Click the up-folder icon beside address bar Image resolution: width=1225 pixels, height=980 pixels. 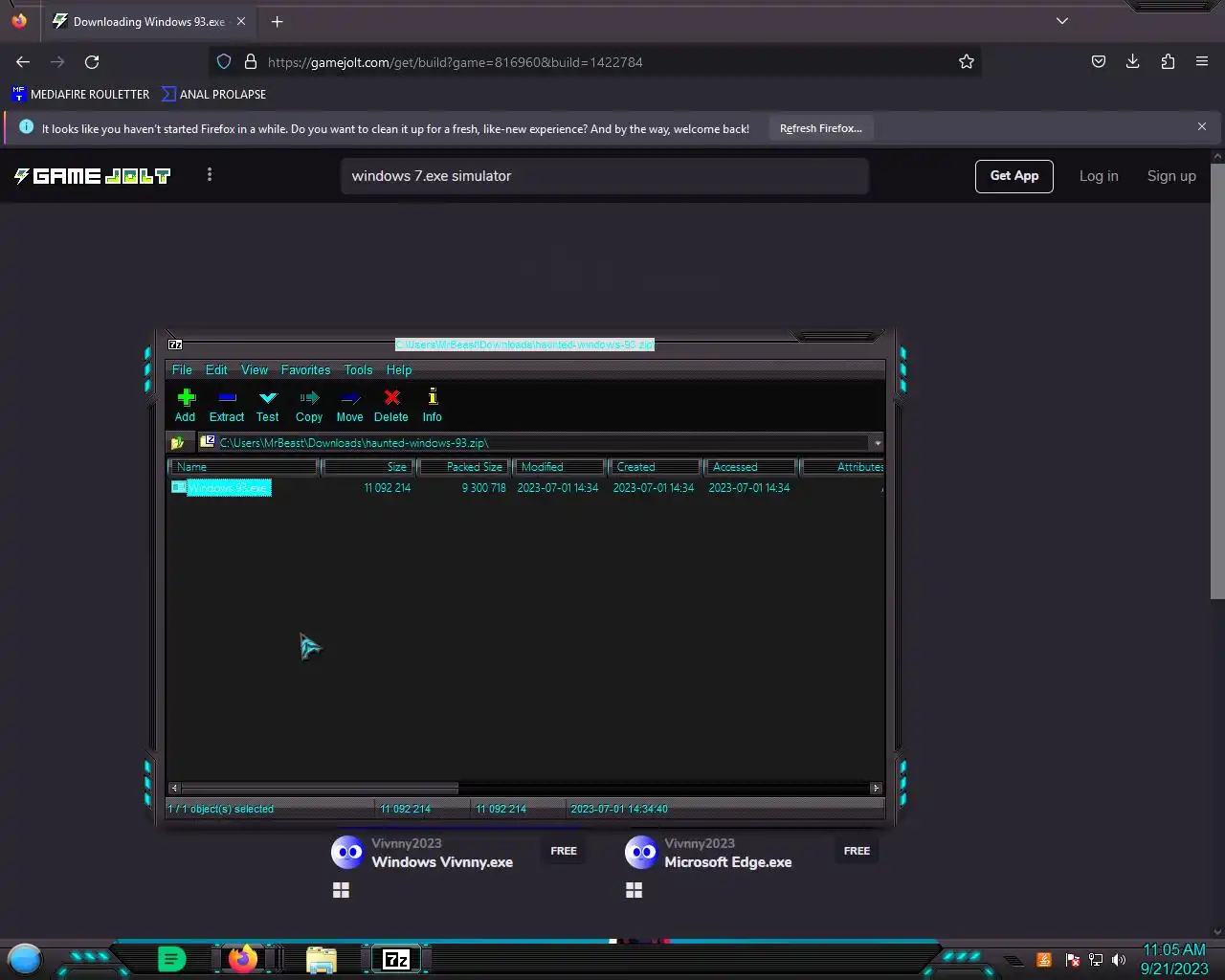(178, 443)
